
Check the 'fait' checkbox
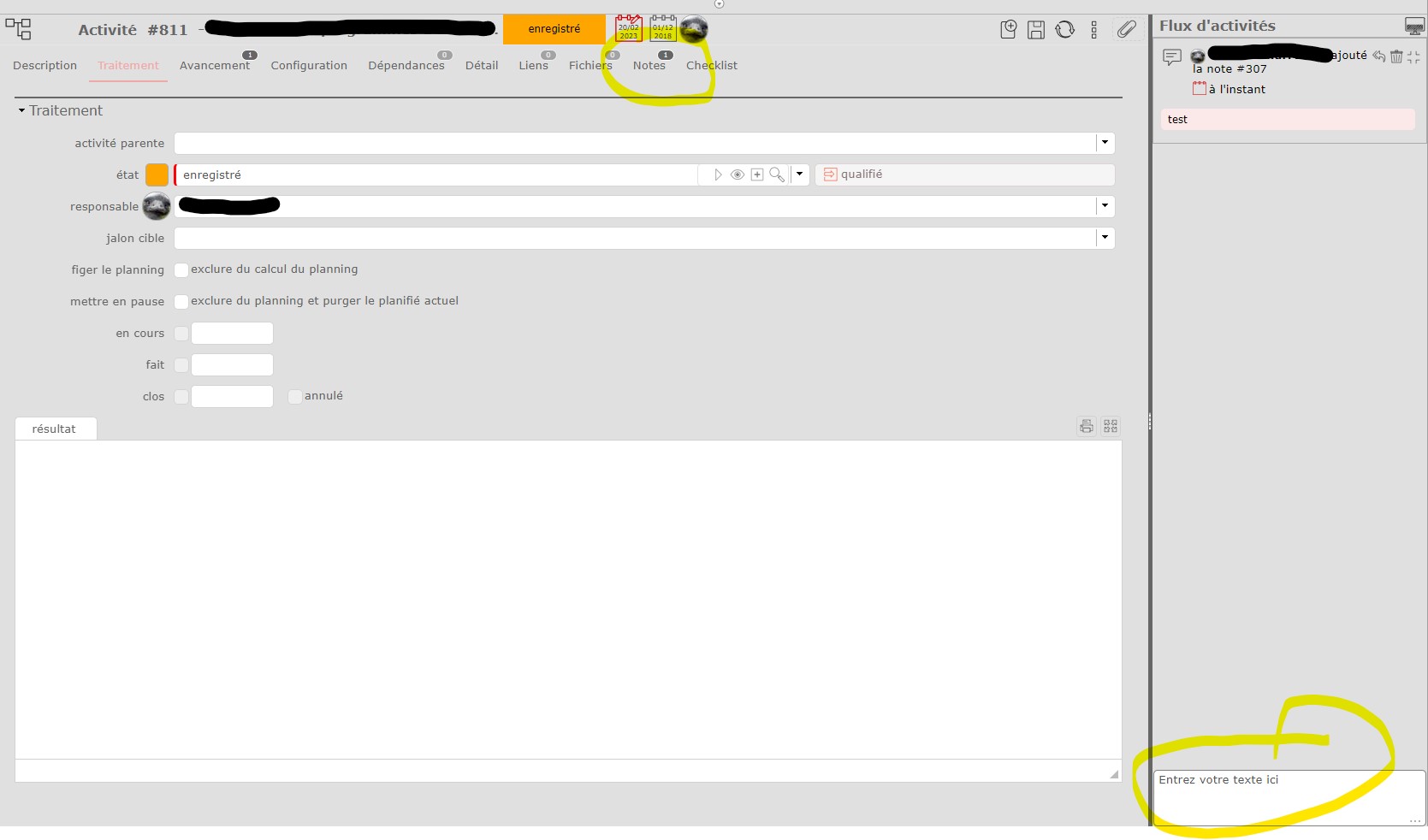pos(181,365)
